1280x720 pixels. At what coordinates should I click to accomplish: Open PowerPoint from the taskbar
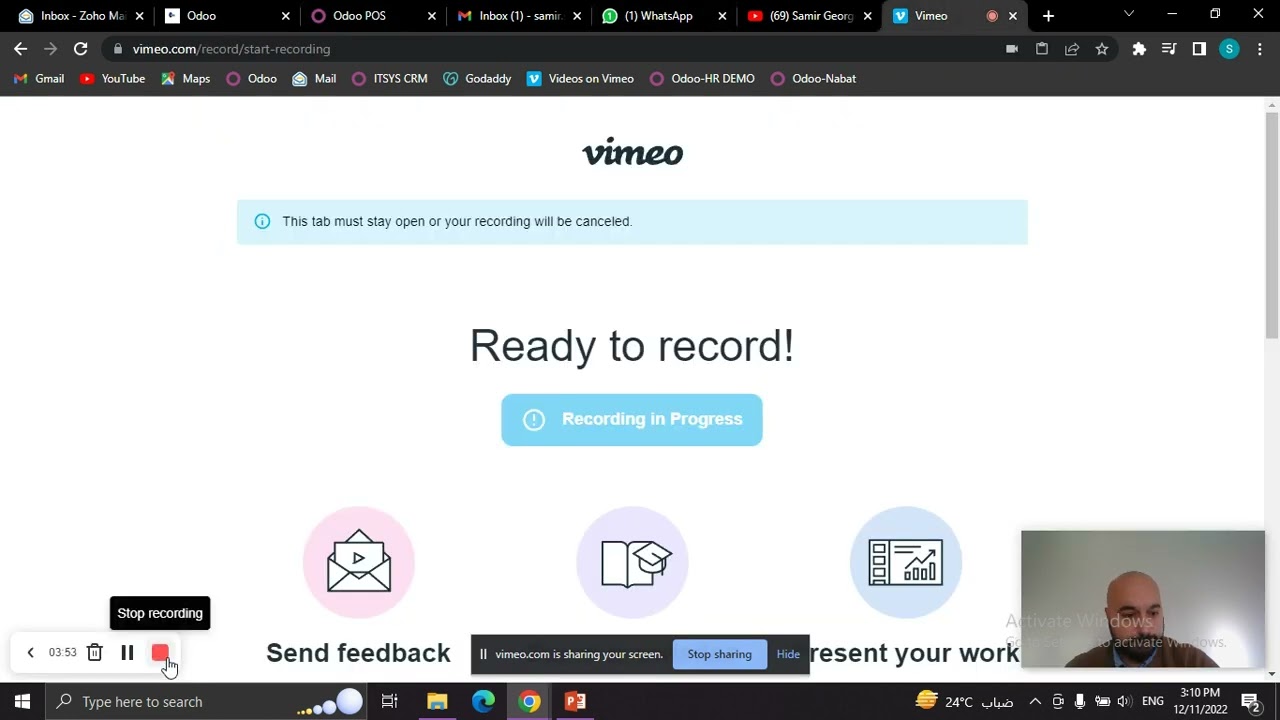pyautogui.click(x=575, y=702)
